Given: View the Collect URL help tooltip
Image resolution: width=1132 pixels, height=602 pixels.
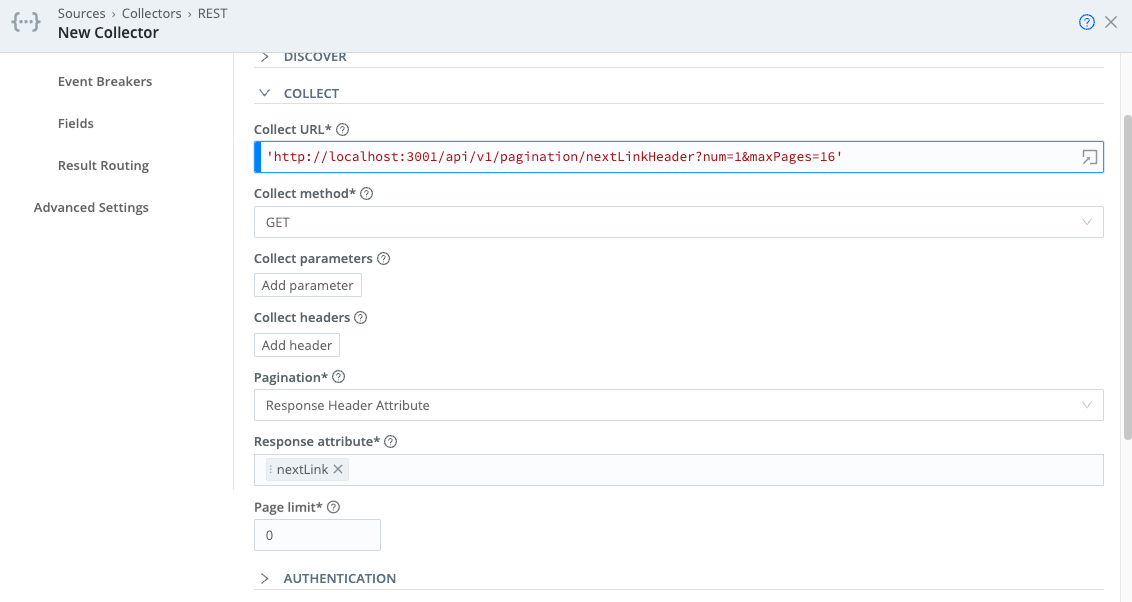Looking at the screenshot, I should (x=341, y=129).
